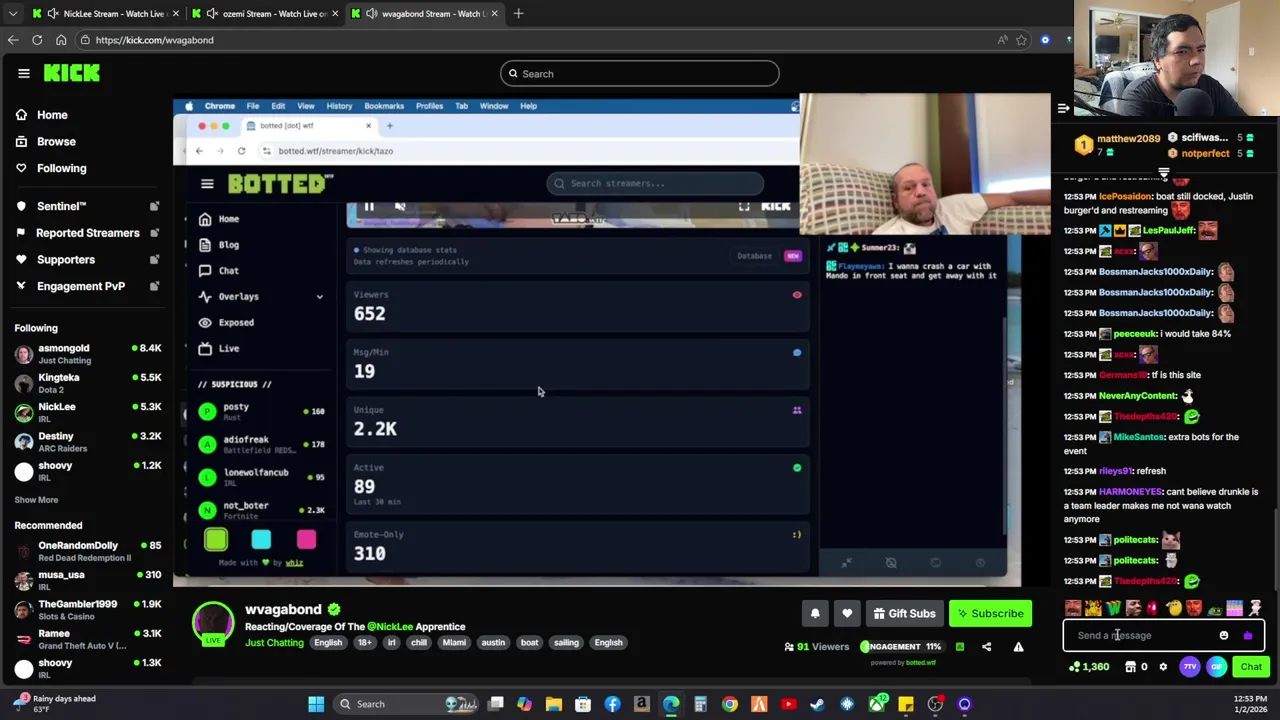Open Calculator from the taskbar
This screenshot has width=1280, height=720.
700,704
